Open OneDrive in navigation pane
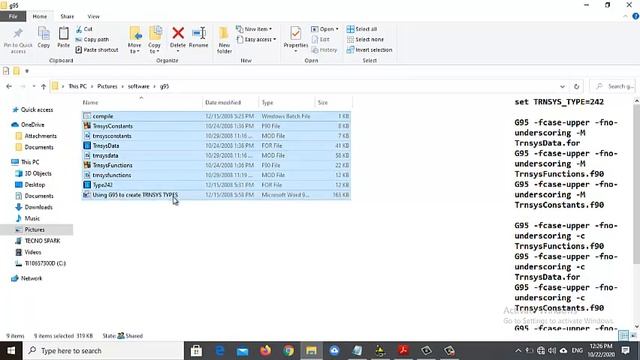Viewport: 640px width, 360px height. click(x=28, y=124)
